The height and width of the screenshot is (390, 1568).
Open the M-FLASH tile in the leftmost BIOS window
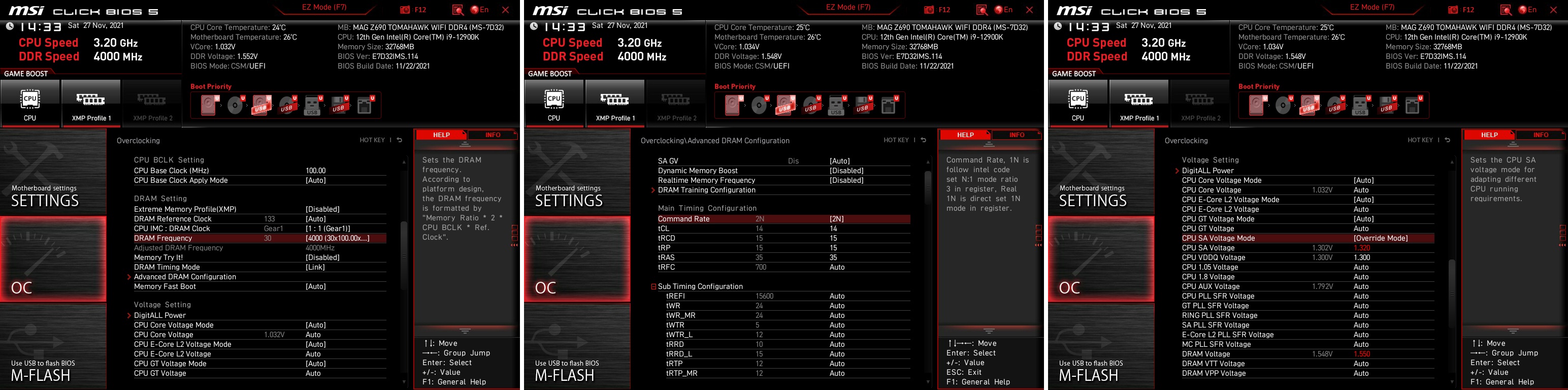click(x=53, y=347)
